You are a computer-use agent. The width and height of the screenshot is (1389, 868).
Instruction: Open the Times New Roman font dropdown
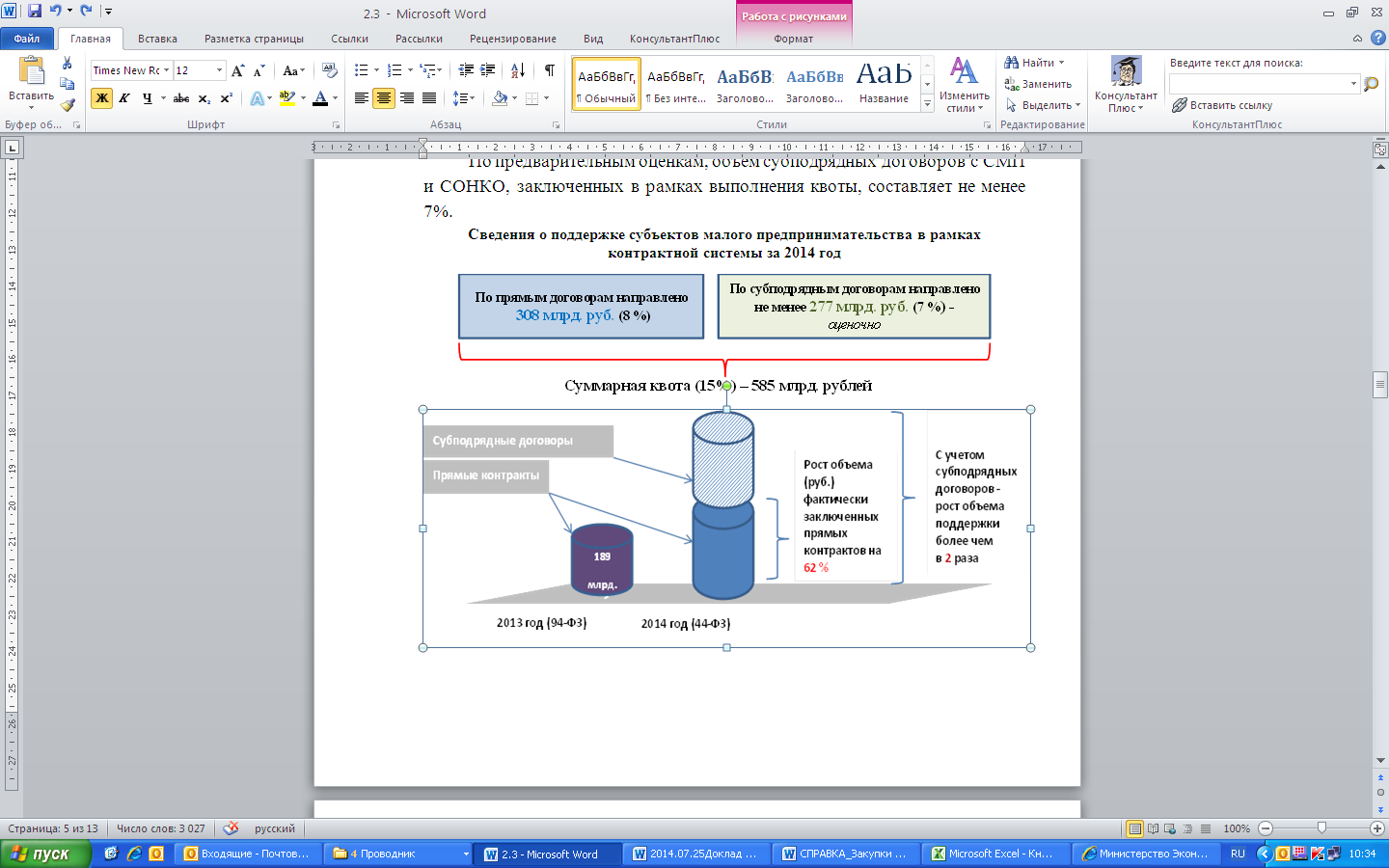(x=166, y=70)
